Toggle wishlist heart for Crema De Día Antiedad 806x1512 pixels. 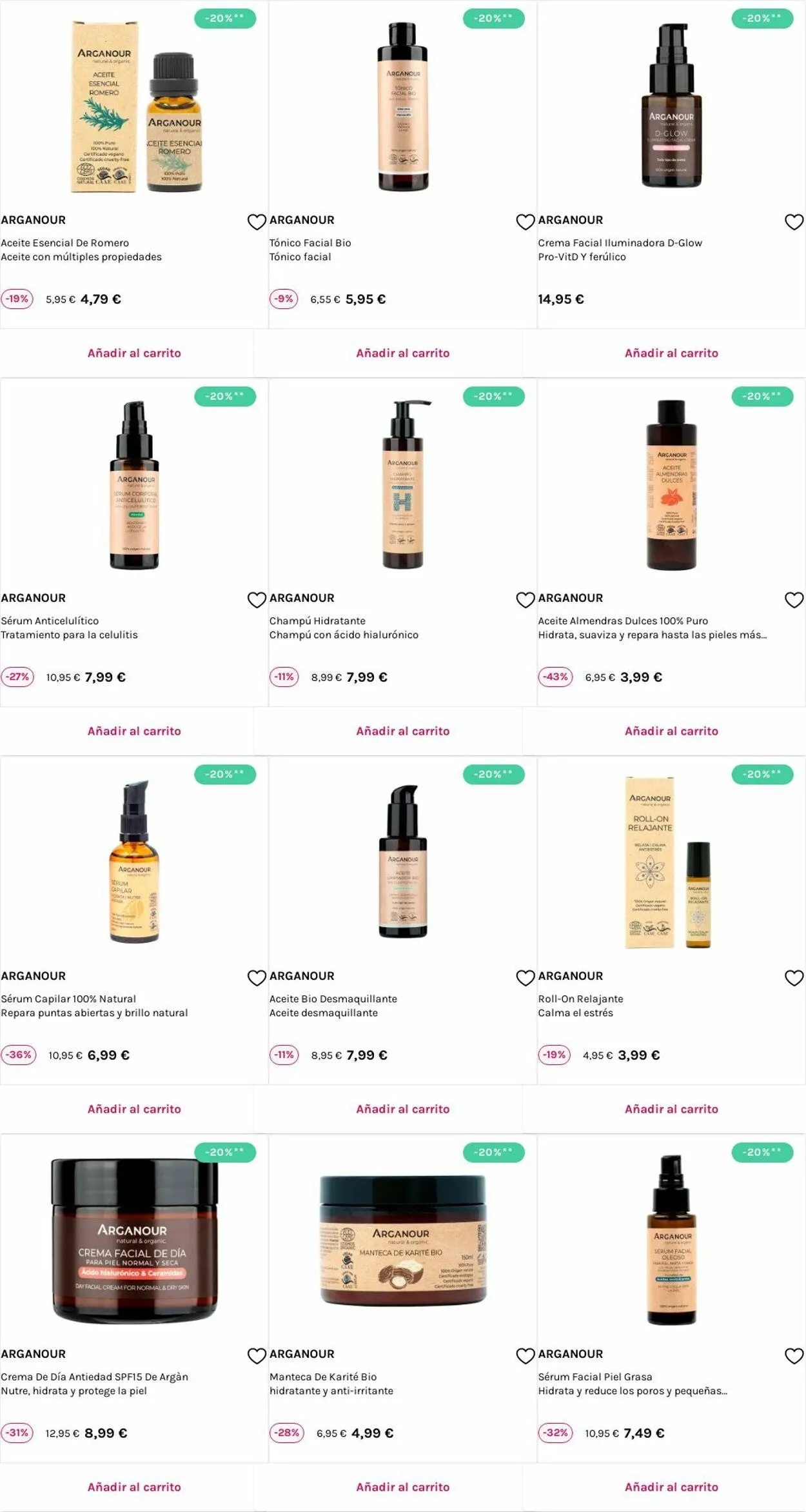tap(257, 1356)
